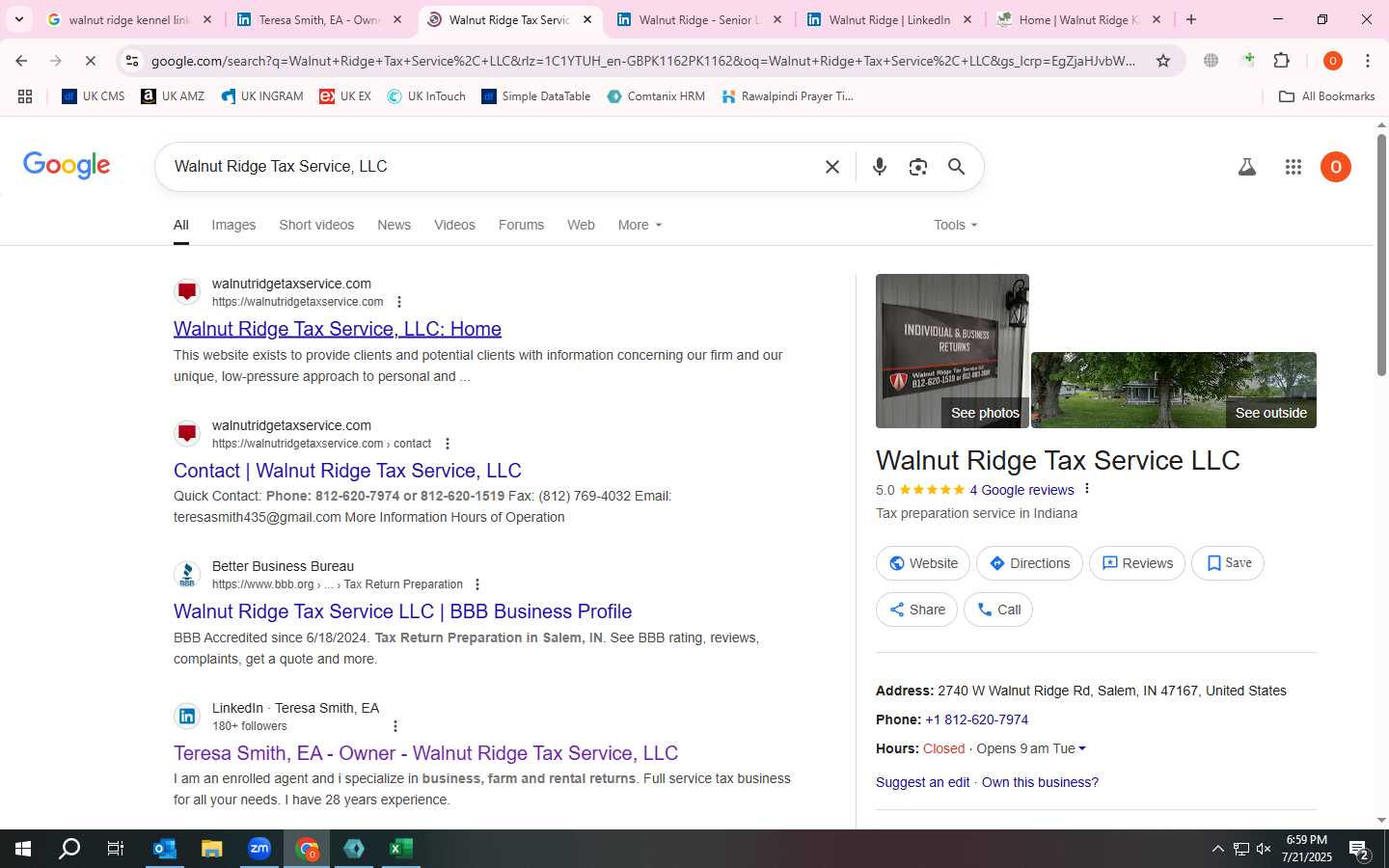Image resolution: width=1389 pixels, height=868 pixels.
Task: Open Task View on the taskbar
Action: [116, 849]
